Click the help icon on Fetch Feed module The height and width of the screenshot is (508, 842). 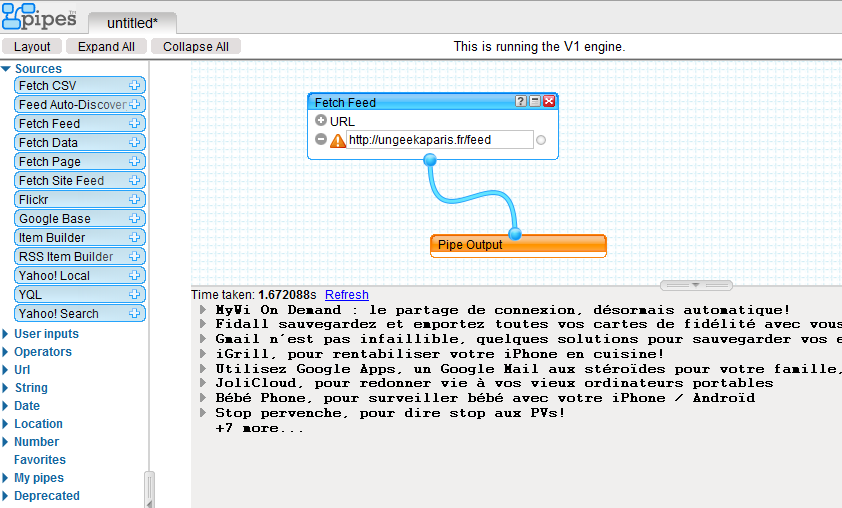click(521, 102)
